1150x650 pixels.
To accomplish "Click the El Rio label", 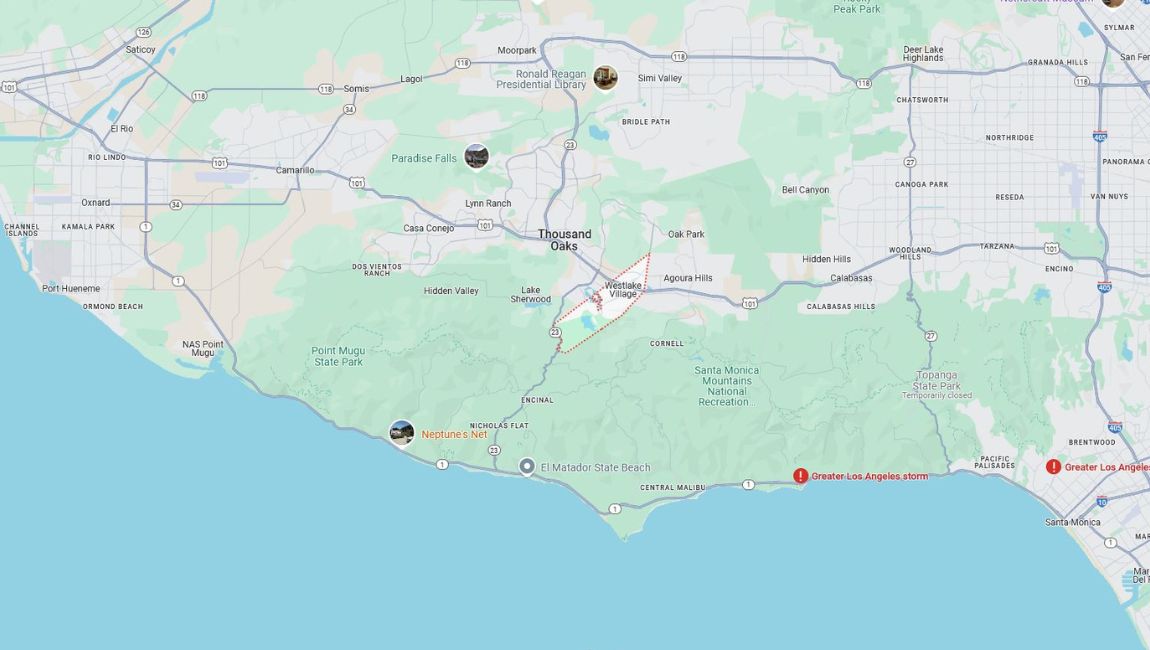I will (x=122, y=128).
